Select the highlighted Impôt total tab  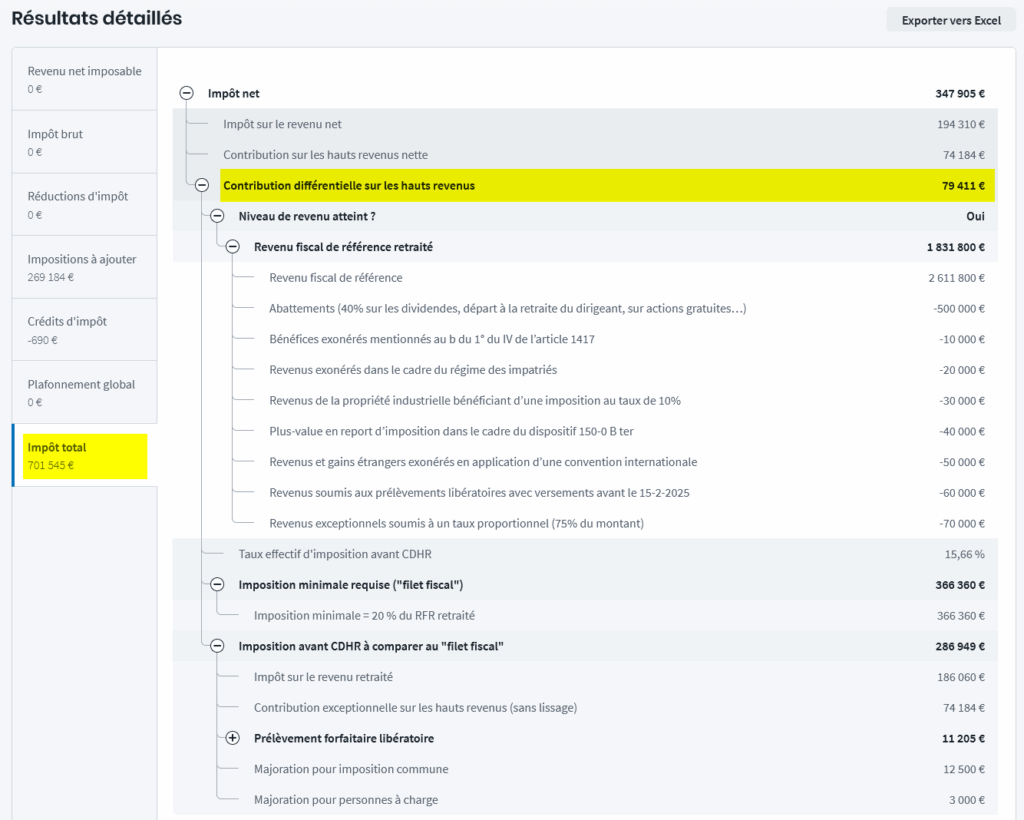click(84, 455)
